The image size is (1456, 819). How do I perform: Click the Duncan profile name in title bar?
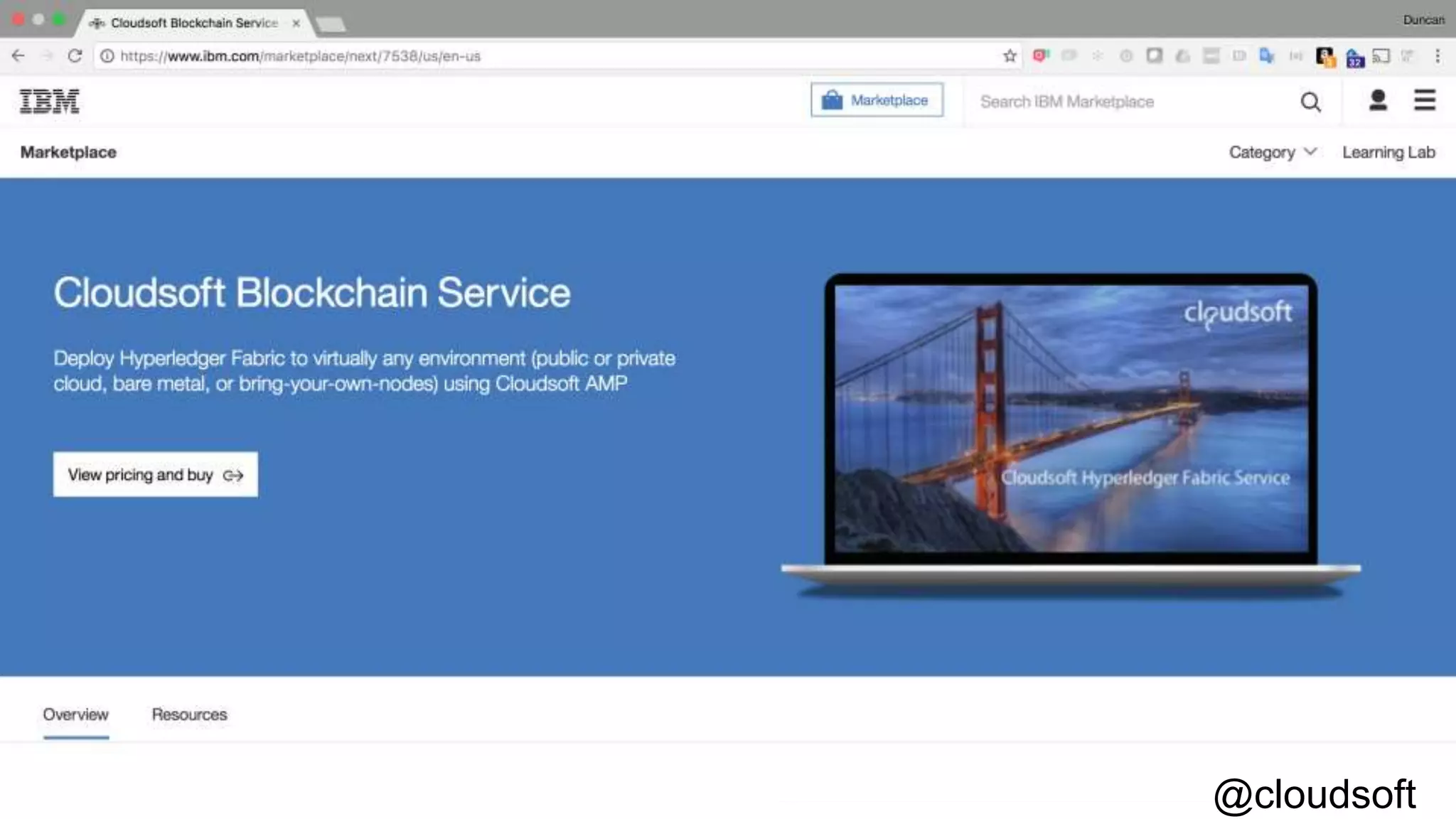1423,20
